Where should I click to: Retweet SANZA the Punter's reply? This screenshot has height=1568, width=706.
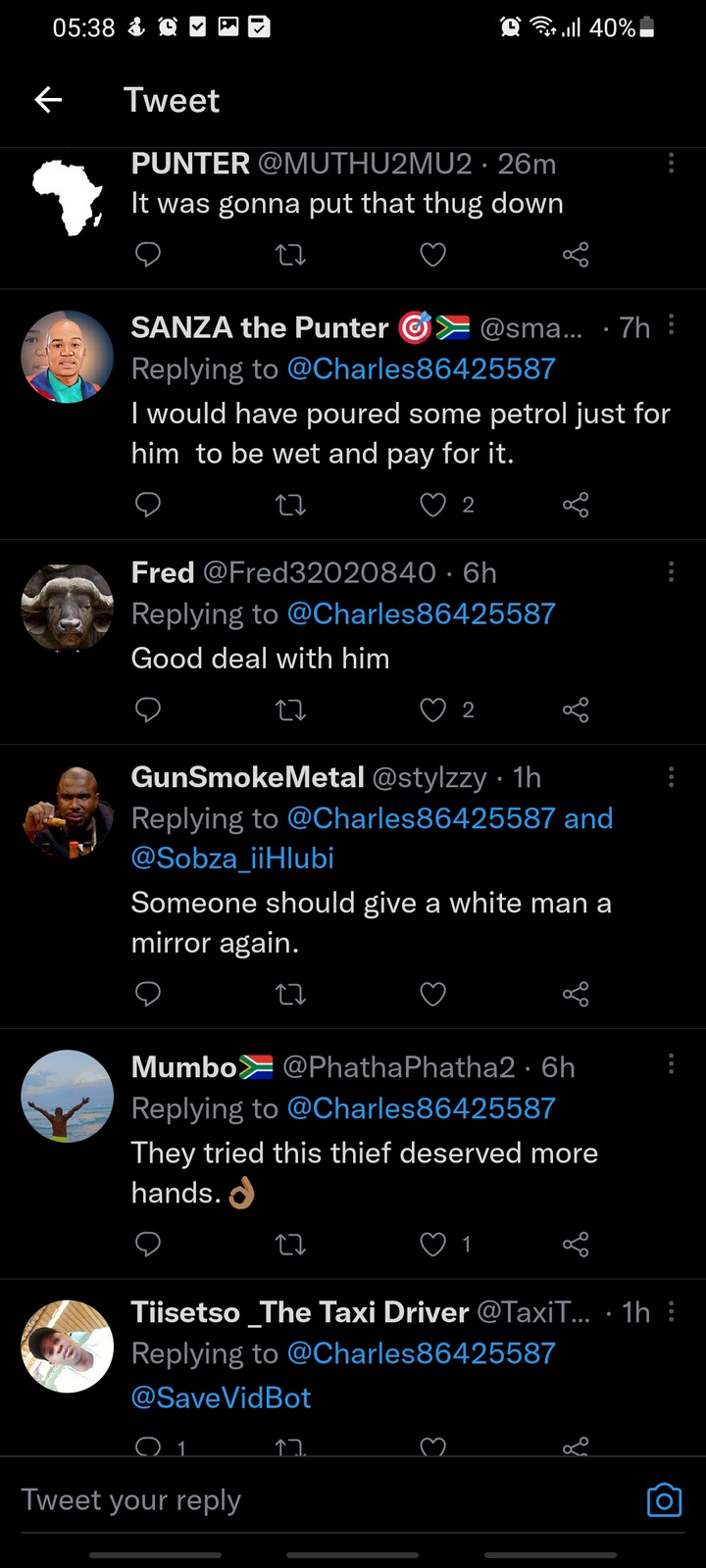(x=290, y=505)
